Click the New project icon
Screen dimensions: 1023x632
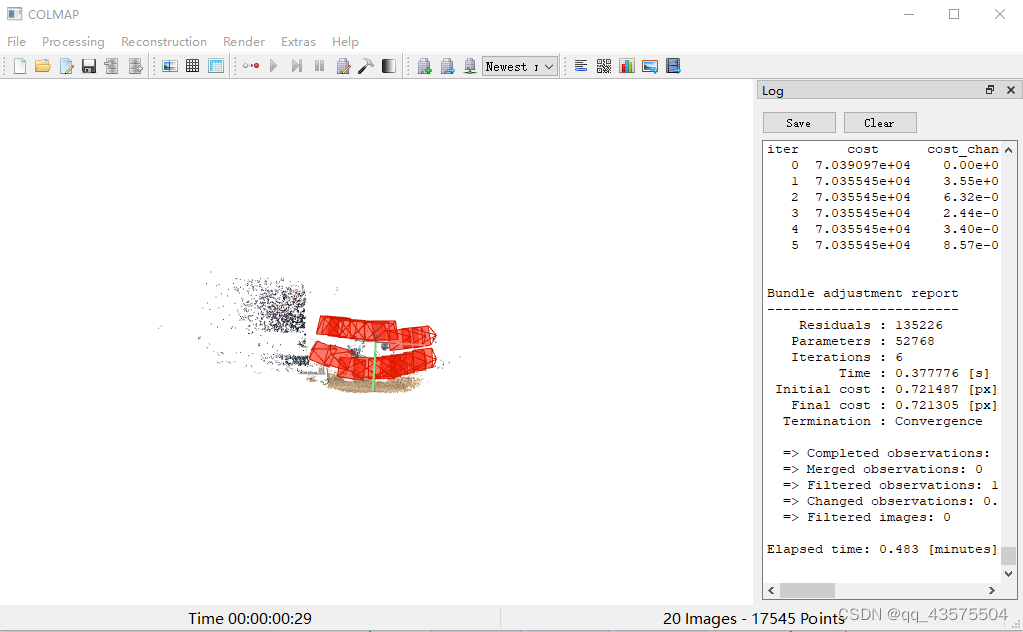click(x=20, y=66)
